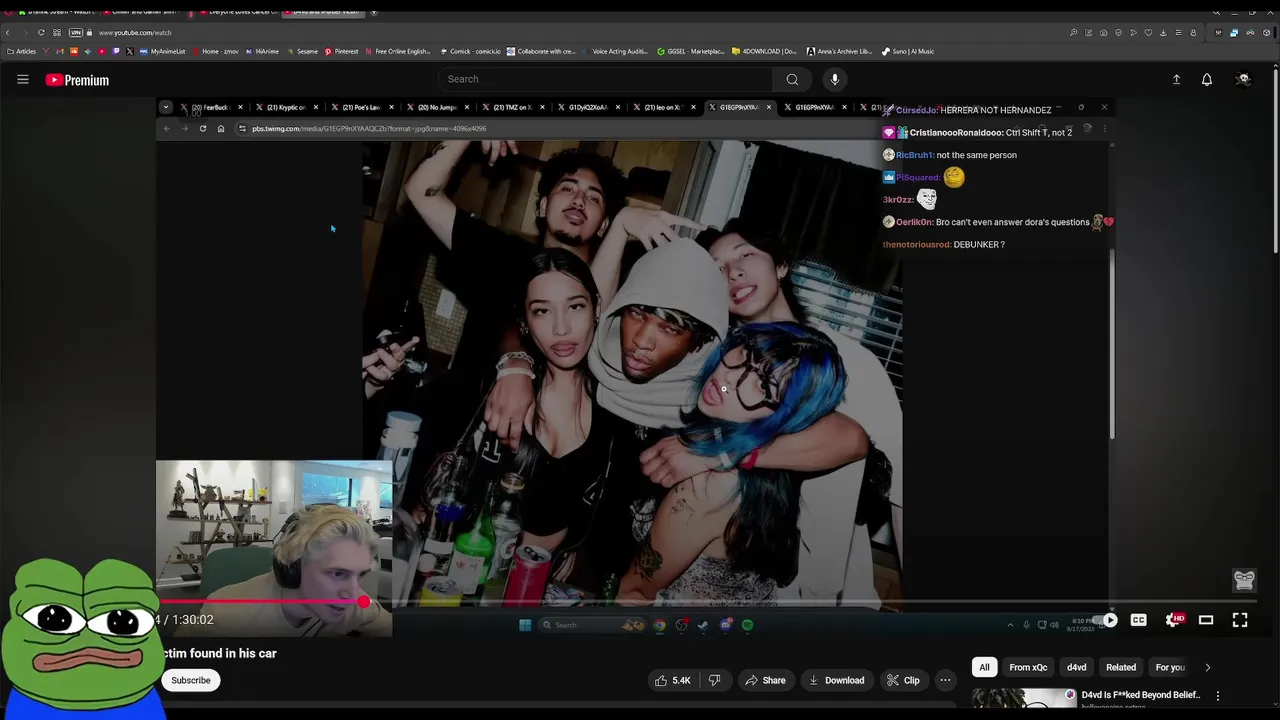Open the "Home - zmov" bookmark

(x=216, y=51)
